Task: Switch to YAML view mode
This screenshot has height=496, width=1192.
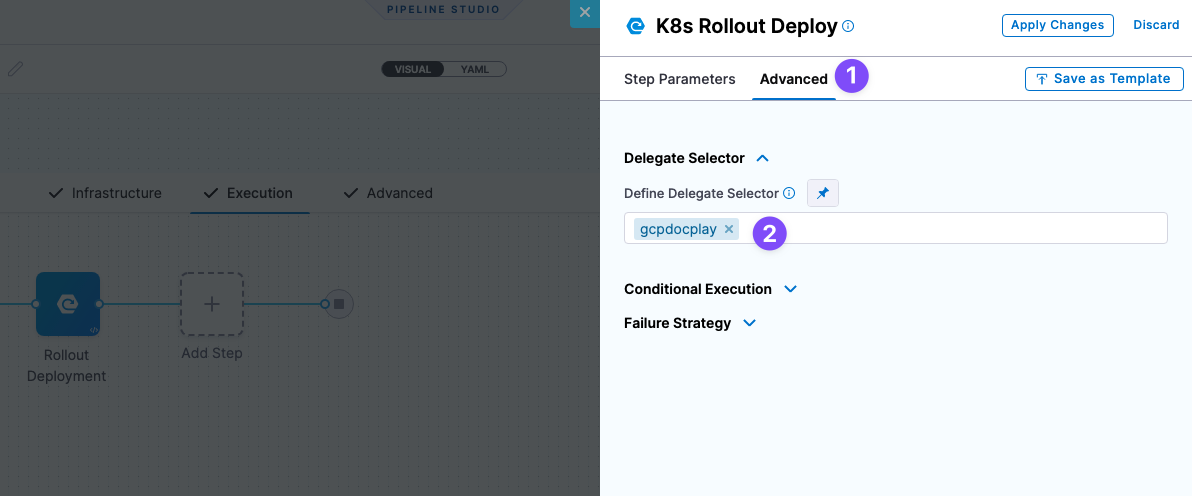Action: pyautogui.click(x=474, y=70)
